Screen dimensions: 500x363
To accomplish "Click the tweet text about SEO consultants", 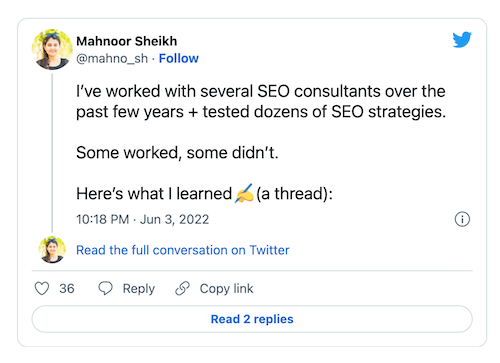I will click(261, 101).
